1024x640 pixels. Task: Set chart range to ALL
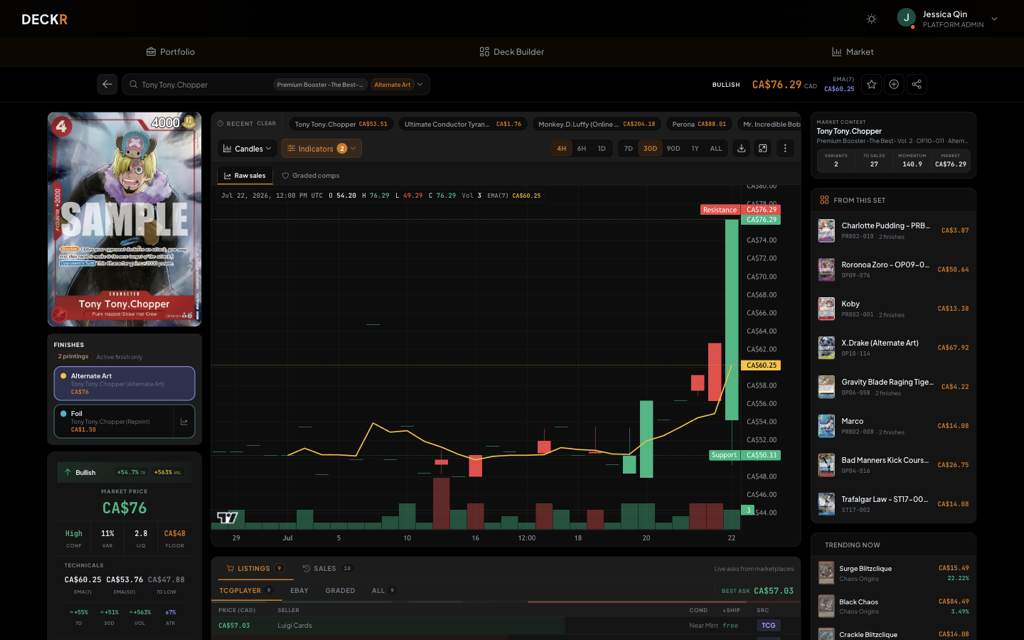(x=716, y=148)
